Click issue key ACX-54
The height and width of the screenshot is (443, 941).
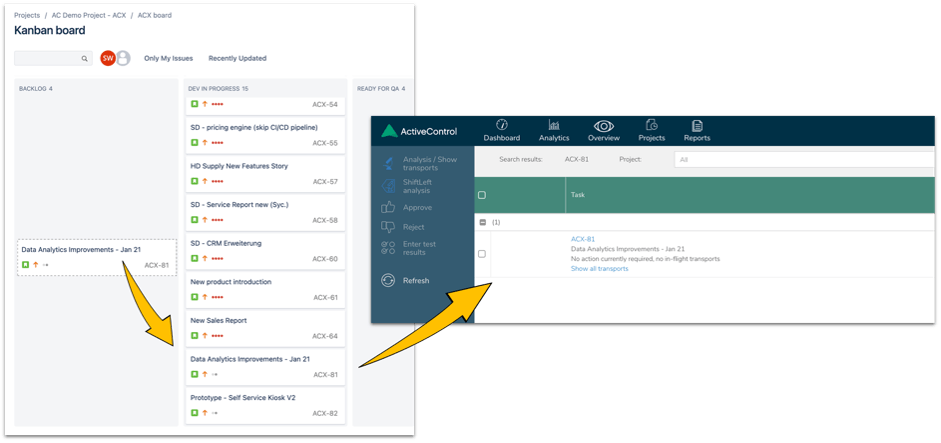pos(325,104)
